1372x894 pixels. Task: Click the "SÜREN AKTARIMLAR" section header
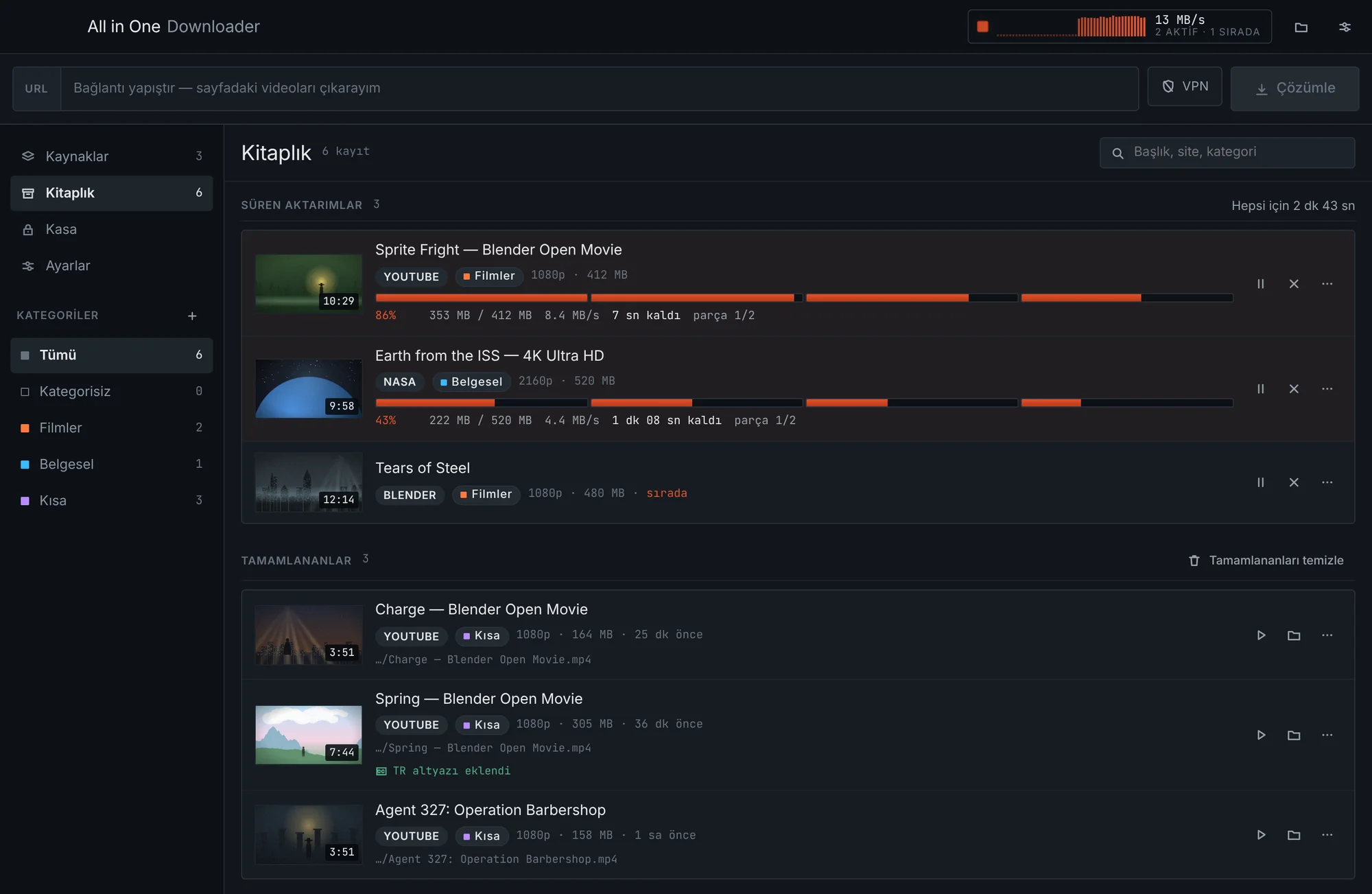pyautogui.click(x=301, y=205)
